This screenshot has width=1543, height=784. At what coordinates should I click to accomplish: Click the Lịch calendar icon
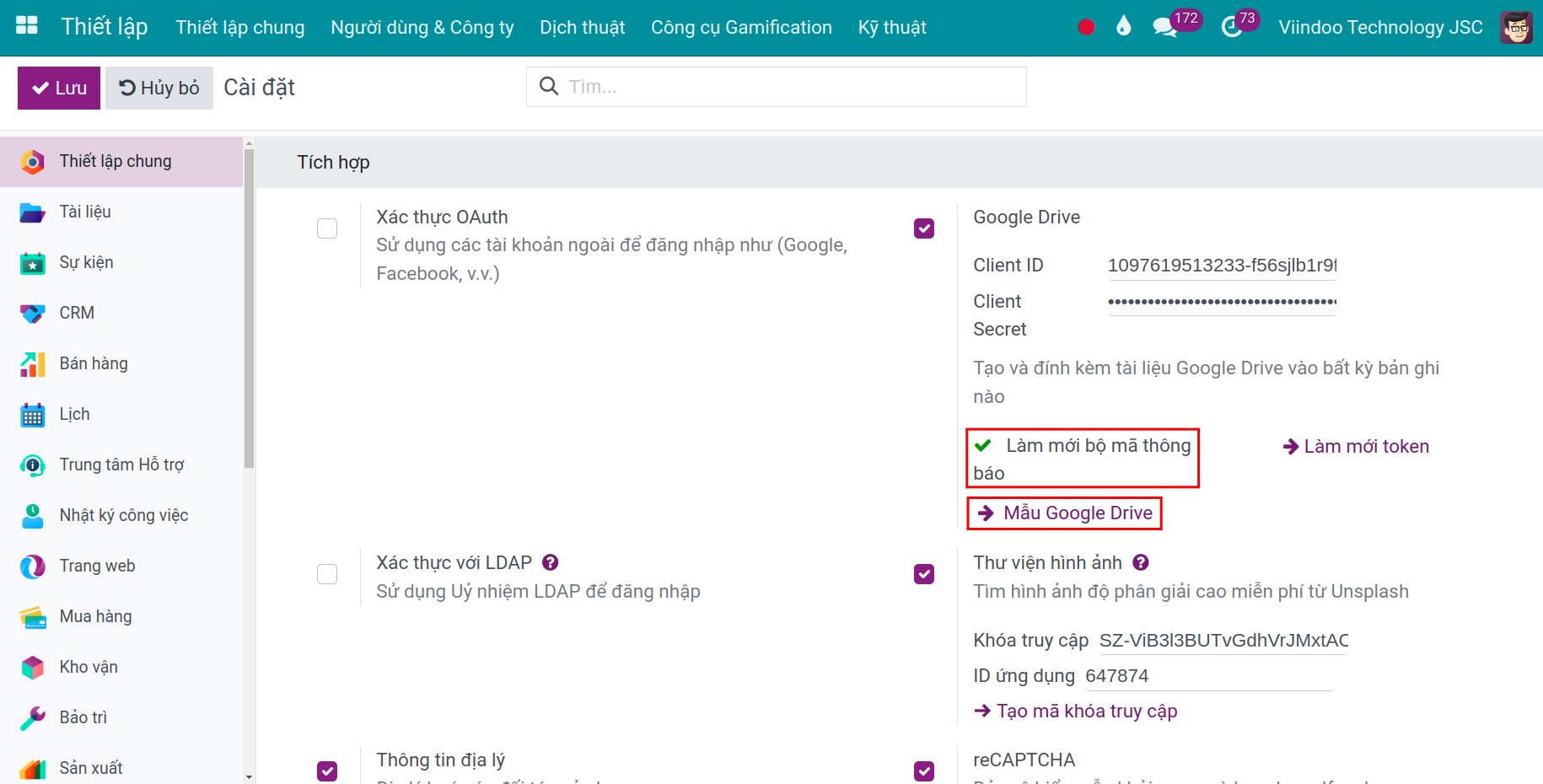click(32, 415)
